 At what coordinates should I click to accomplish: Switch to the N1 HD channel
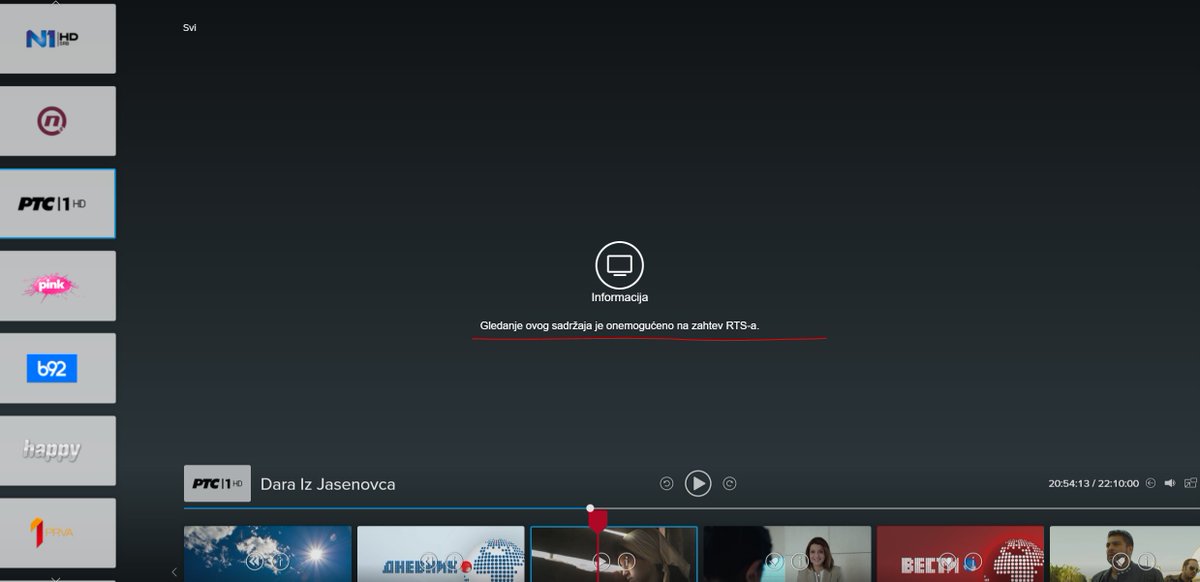tap(57, 39)
